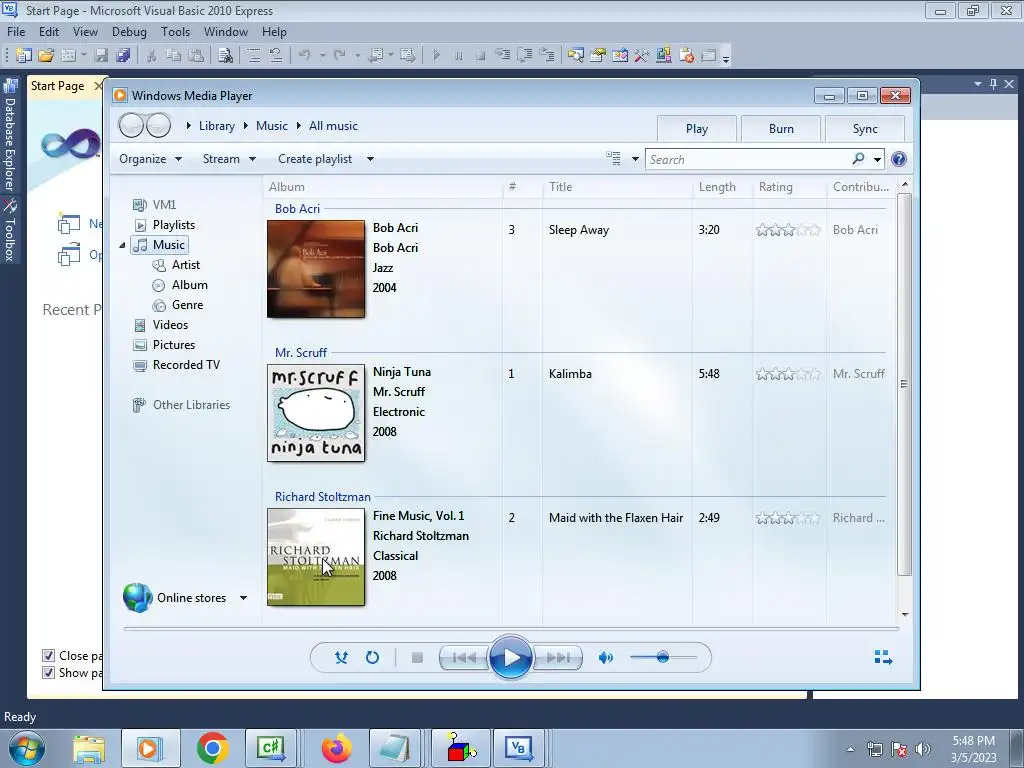Image resolution: width=1024 pixels, height=768 pixels.
Task: Click the Toolbox hammer-and-wrench toolbar icon
Action: click(x=641, y=56)
